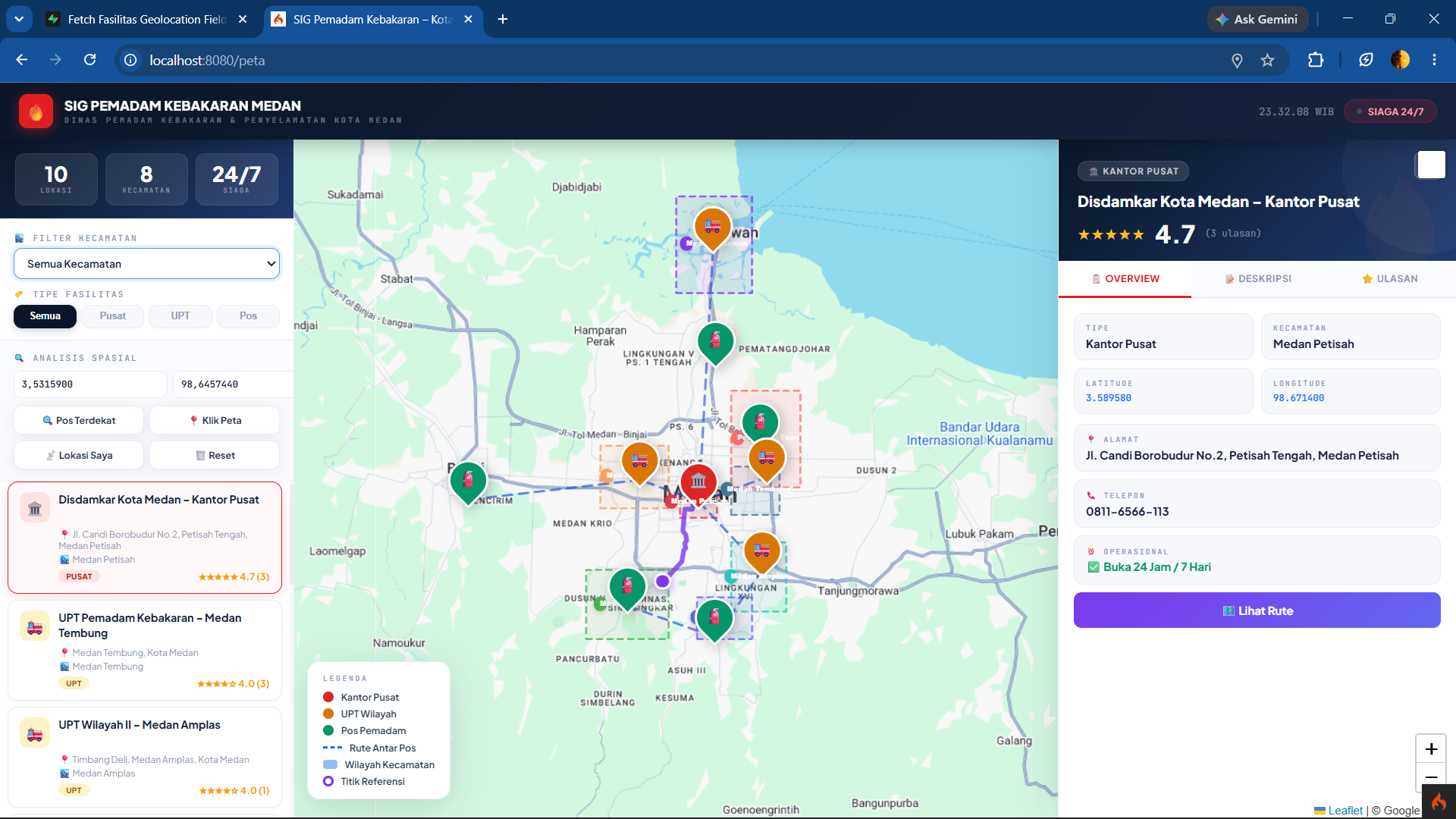Click the purple reference point circle on map

[662, 581]
